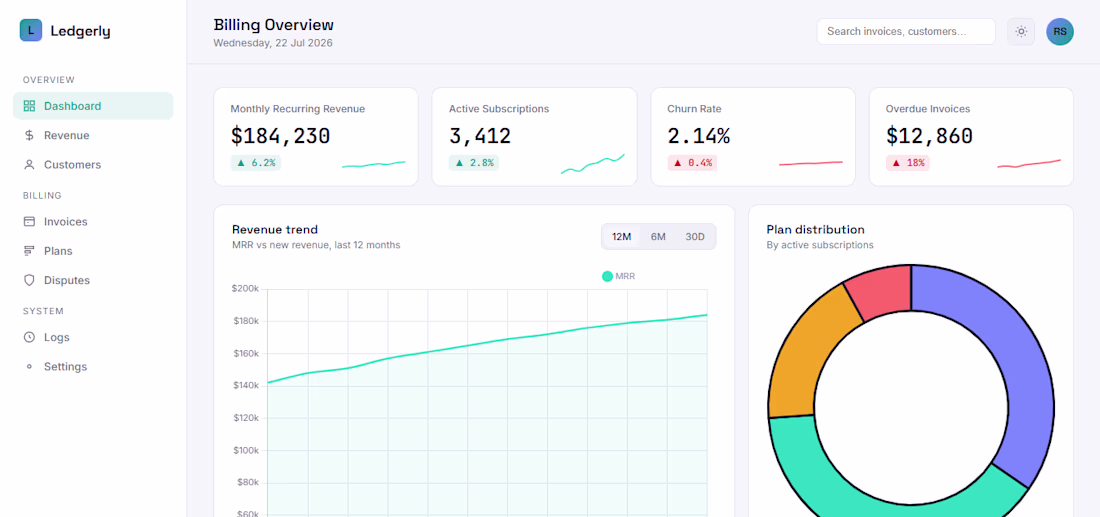Click the Invoices card icon
Viewport: 1100px width, 517px height.
[29, 222]
